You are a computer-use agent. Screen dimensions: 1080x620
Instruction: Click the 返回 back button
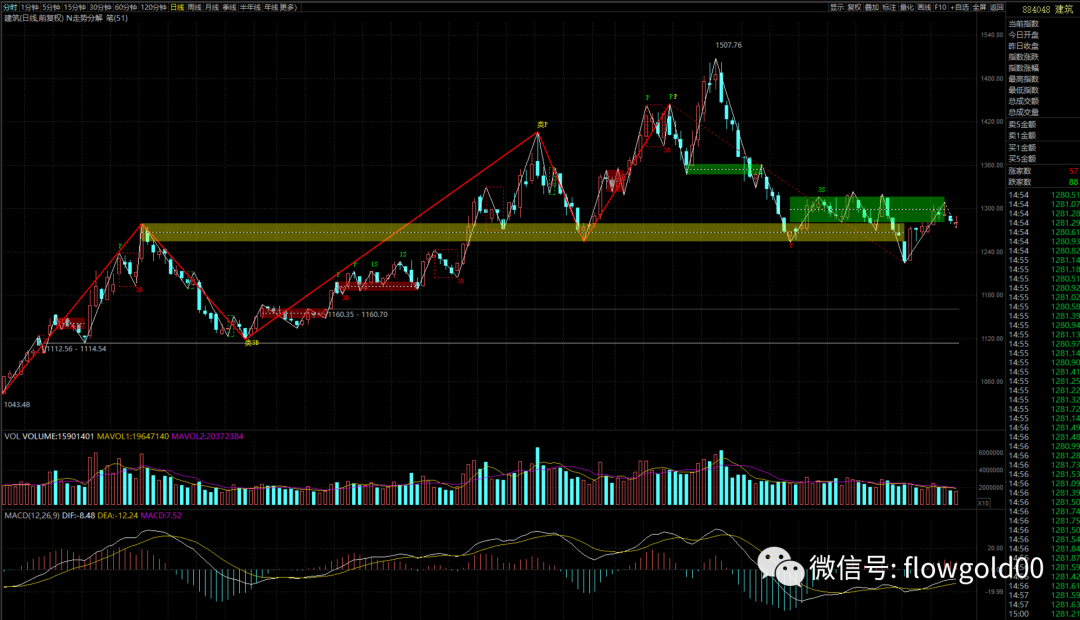(x=997, y=7)
